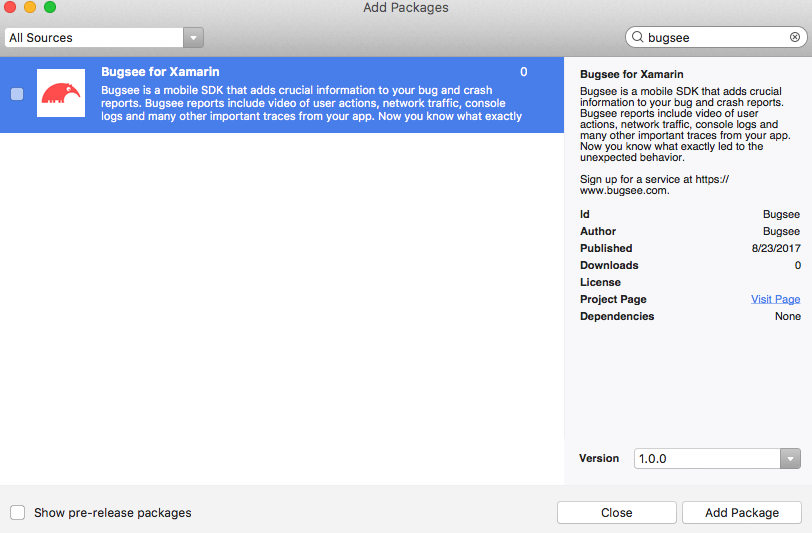The width and height of the screenshot is (812, 533).
Task: Click the search magnifier icon
Action: 637,37
